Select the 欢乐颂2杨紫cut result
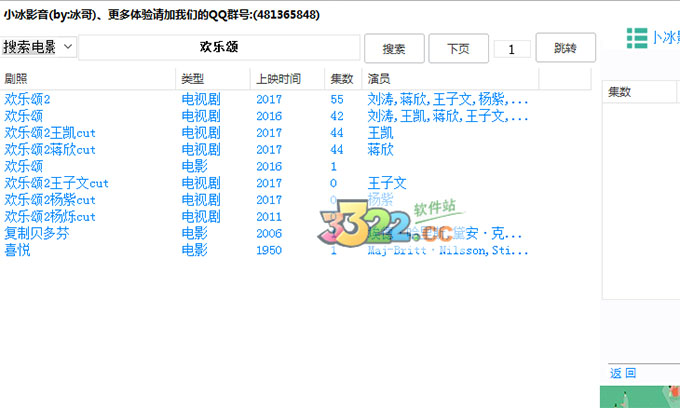Screen dimensions: 680x408 (x=50, y=200)
